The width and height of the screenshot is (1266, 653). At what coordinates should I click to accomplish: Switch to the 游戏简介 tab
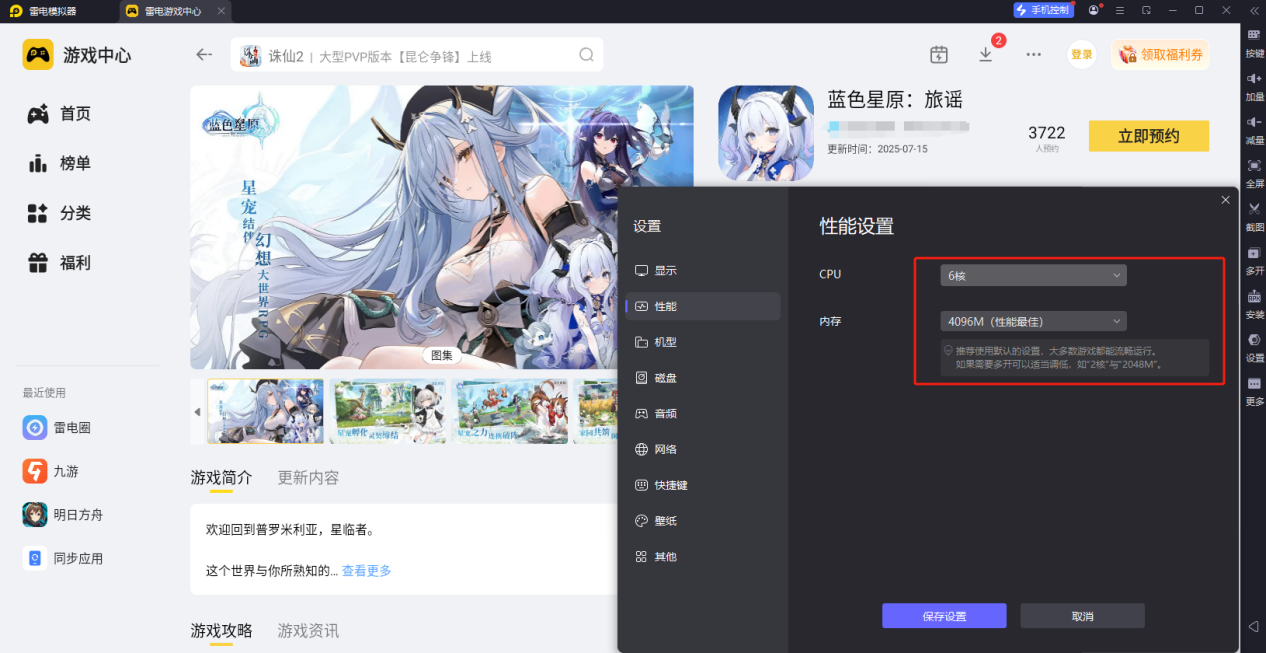click(x=221, y=478)
